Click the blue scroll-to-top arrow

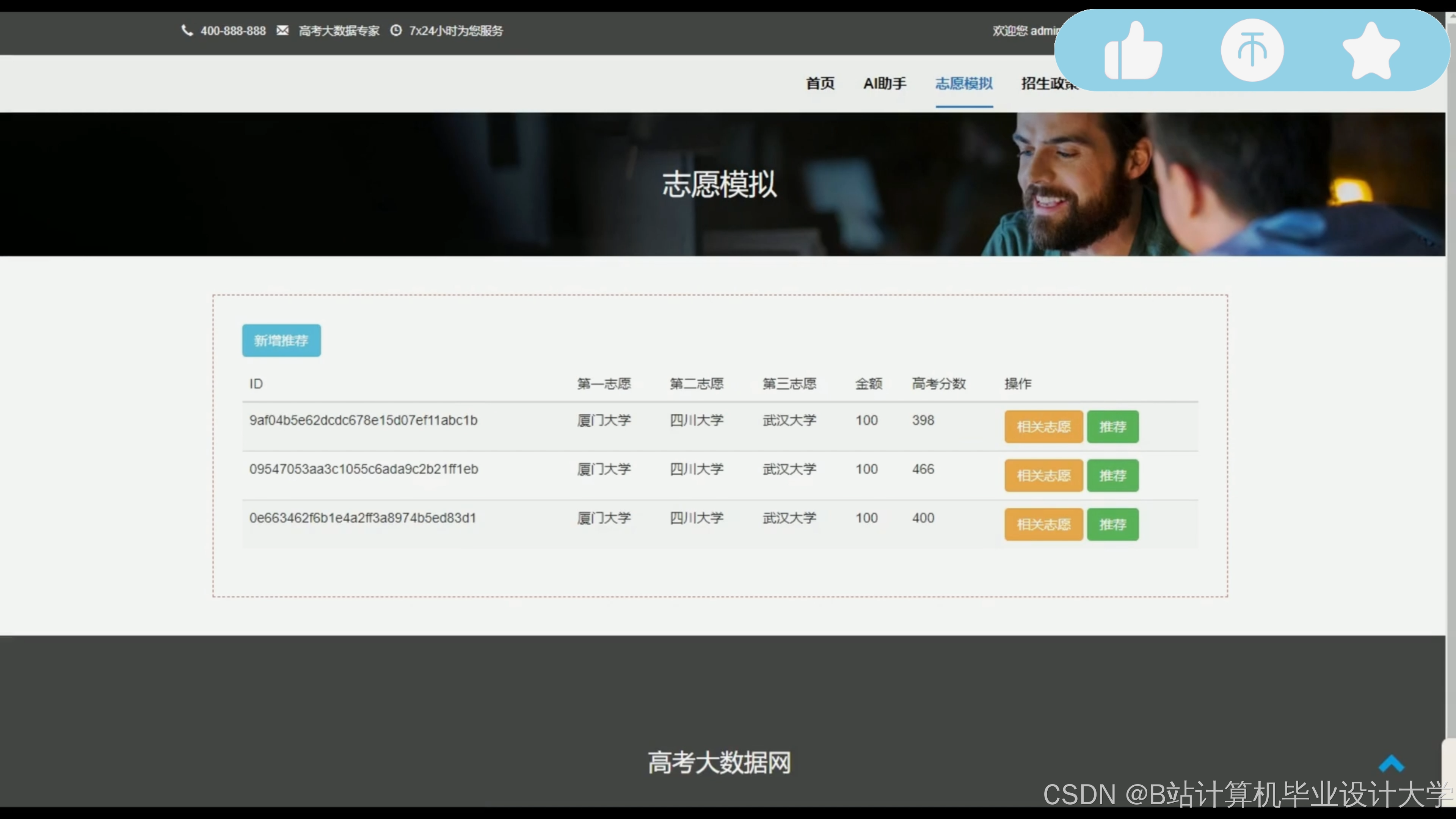1391,764
